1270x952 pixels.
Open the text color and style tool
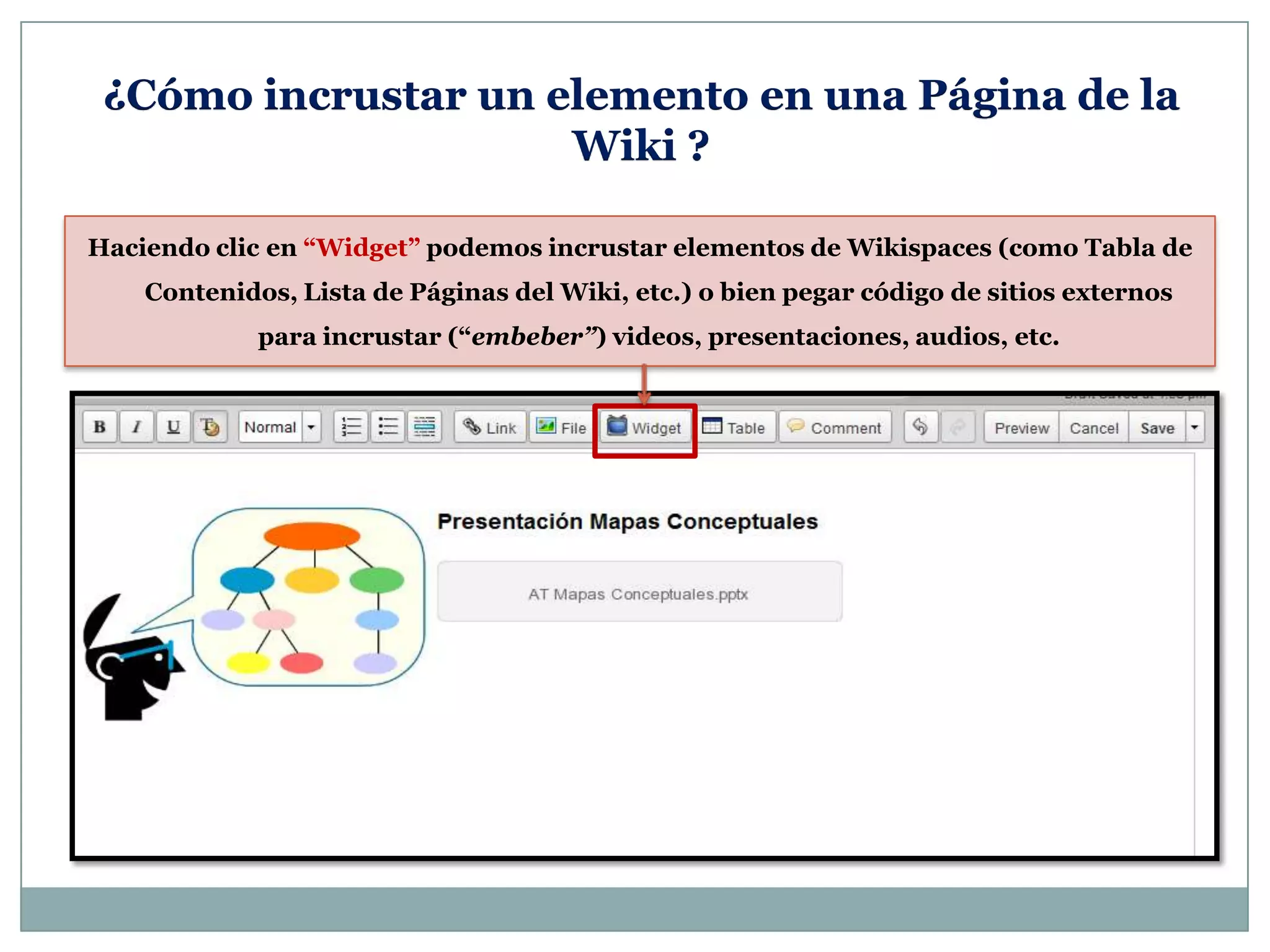[x=210, y=427]
